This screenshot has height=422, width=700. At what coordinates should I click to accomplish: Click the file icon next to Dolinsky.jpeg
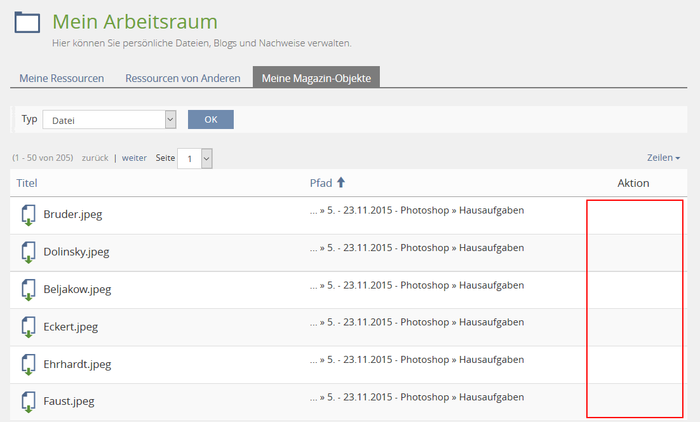pyautogui.click(x=28, y=253)
